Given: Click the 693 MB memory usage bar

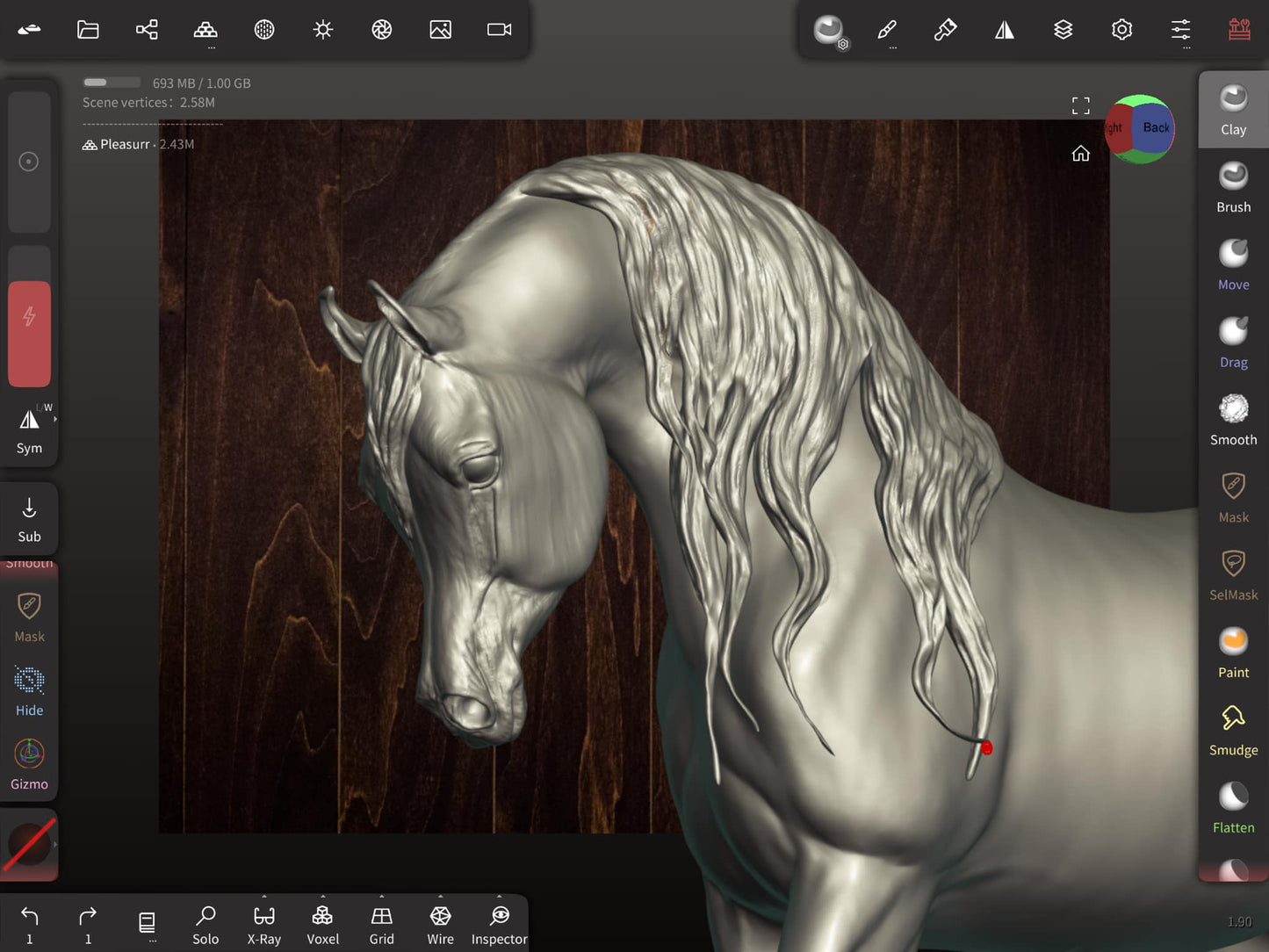Looking at the screenshot, I should click(112, 83).
